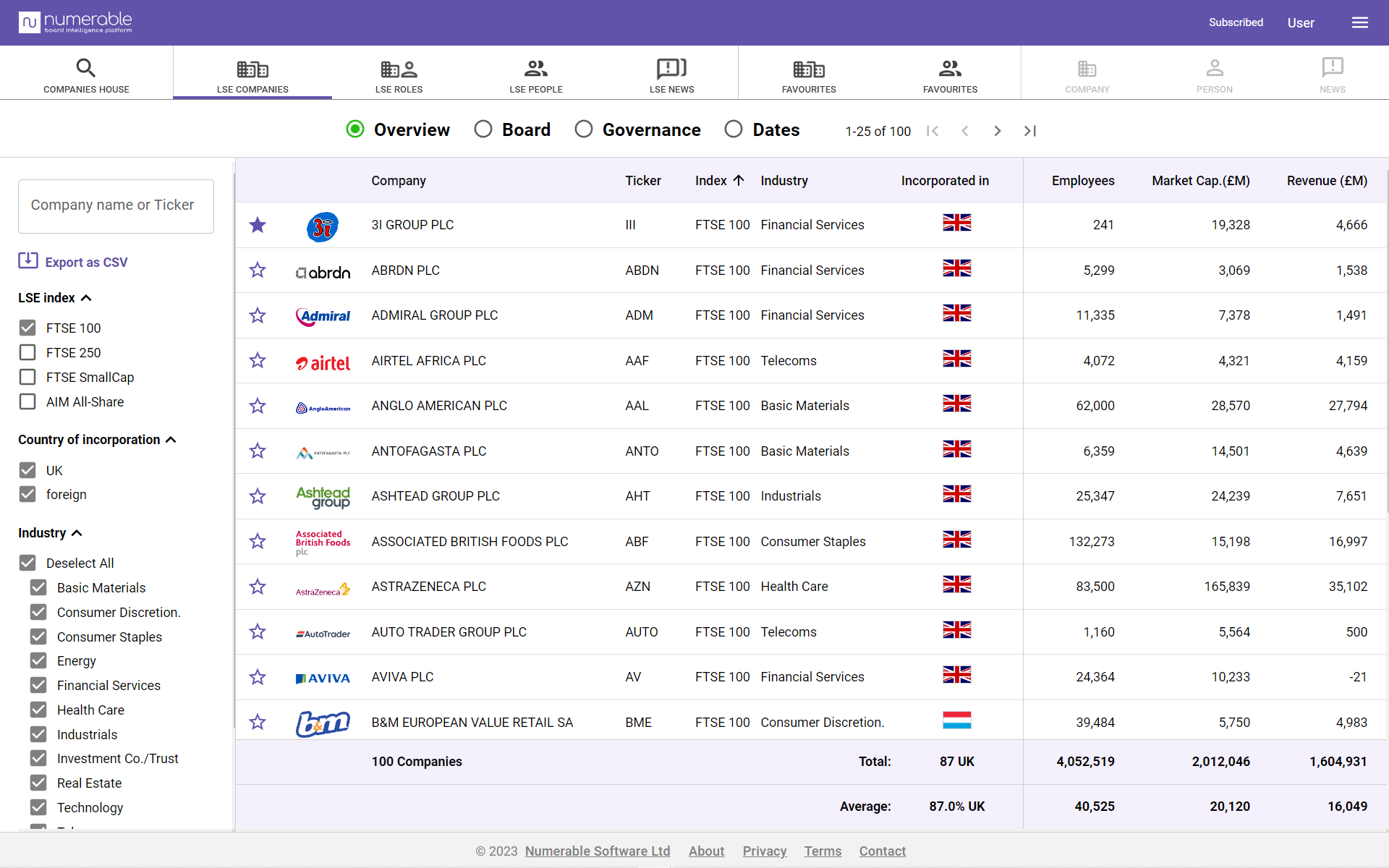Click the airtel company logo
Screen dimensions: 1389x868
pyautogui.click(x=323, y=363)
